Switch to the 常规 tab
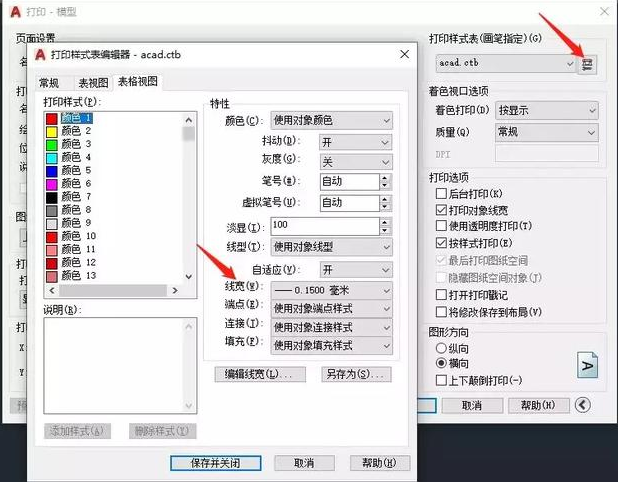This screenshot has height=482, width=618. coord(49,83)
